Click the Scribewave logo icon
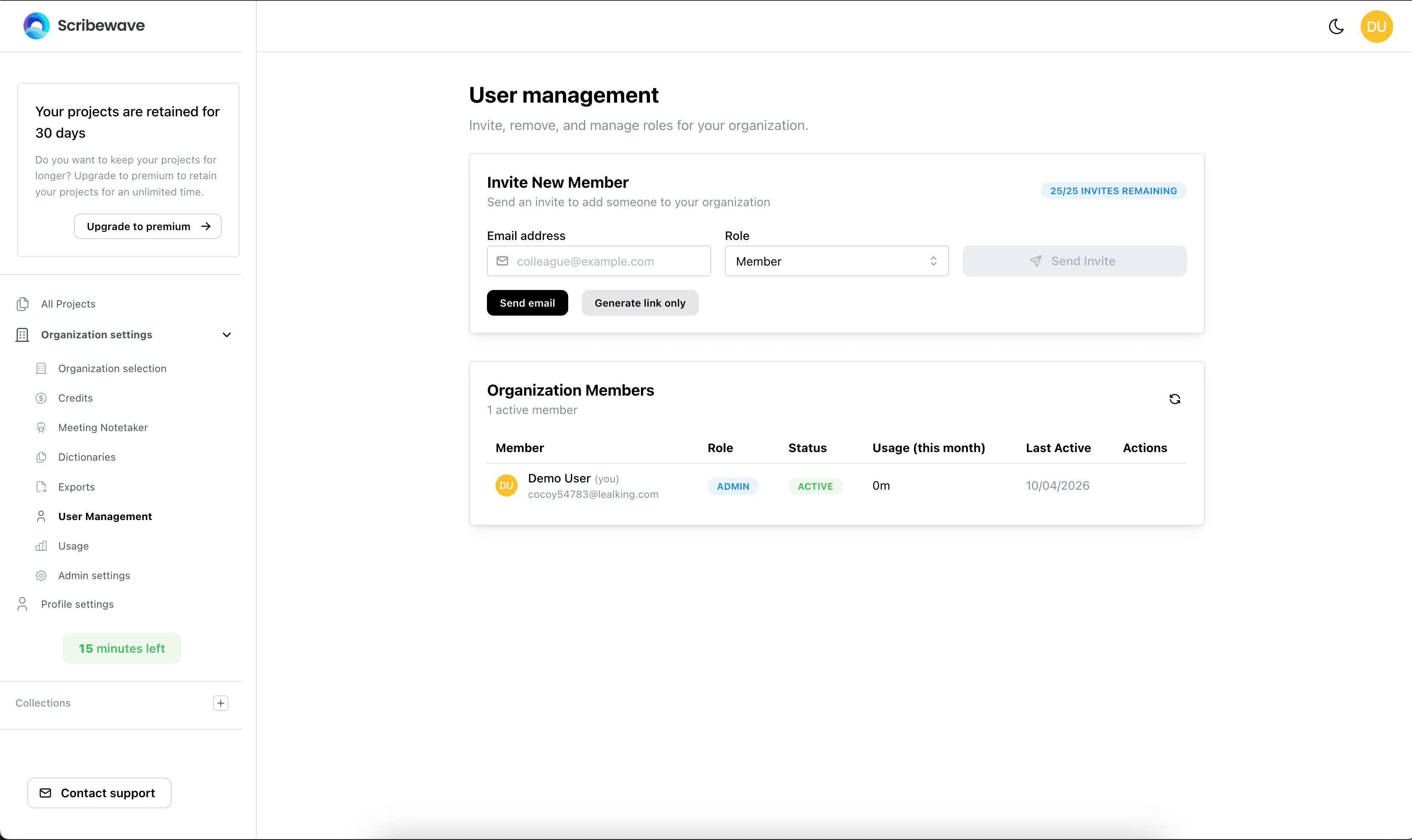 pyautogui.click(x=36, y=25)
